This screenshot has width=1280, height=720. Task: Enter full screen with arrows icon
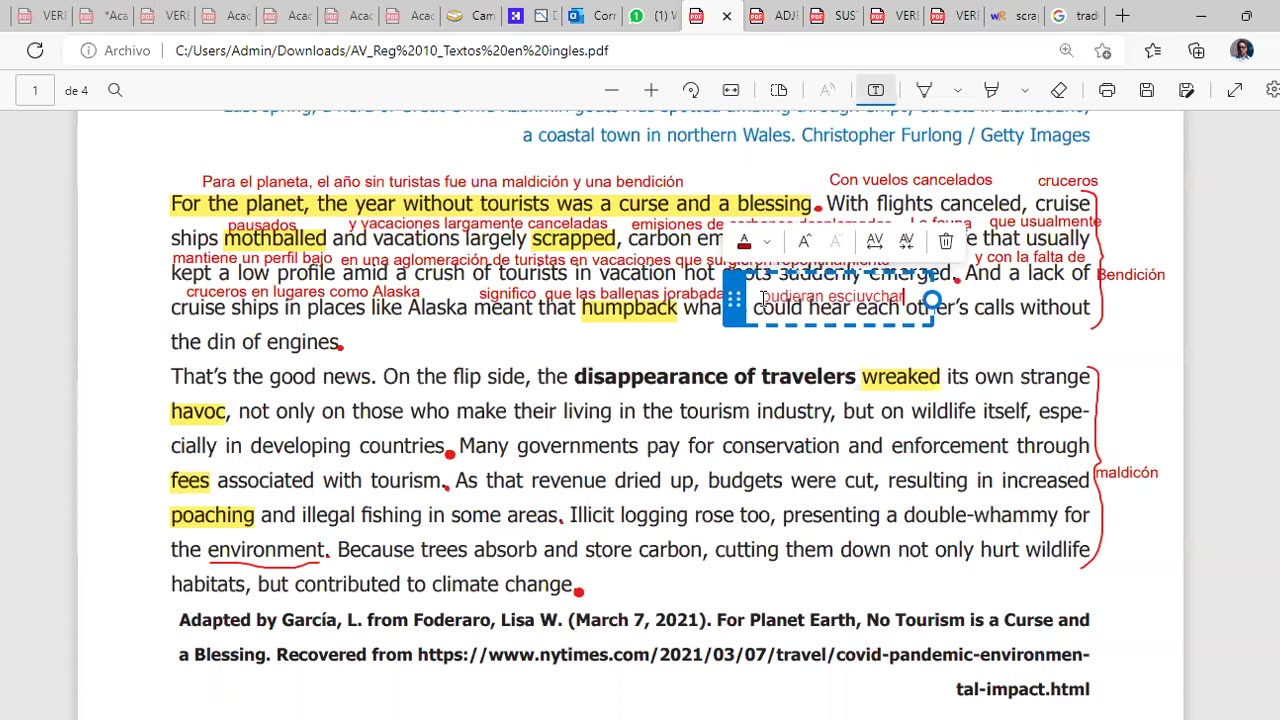click(x=1235, y=90)
